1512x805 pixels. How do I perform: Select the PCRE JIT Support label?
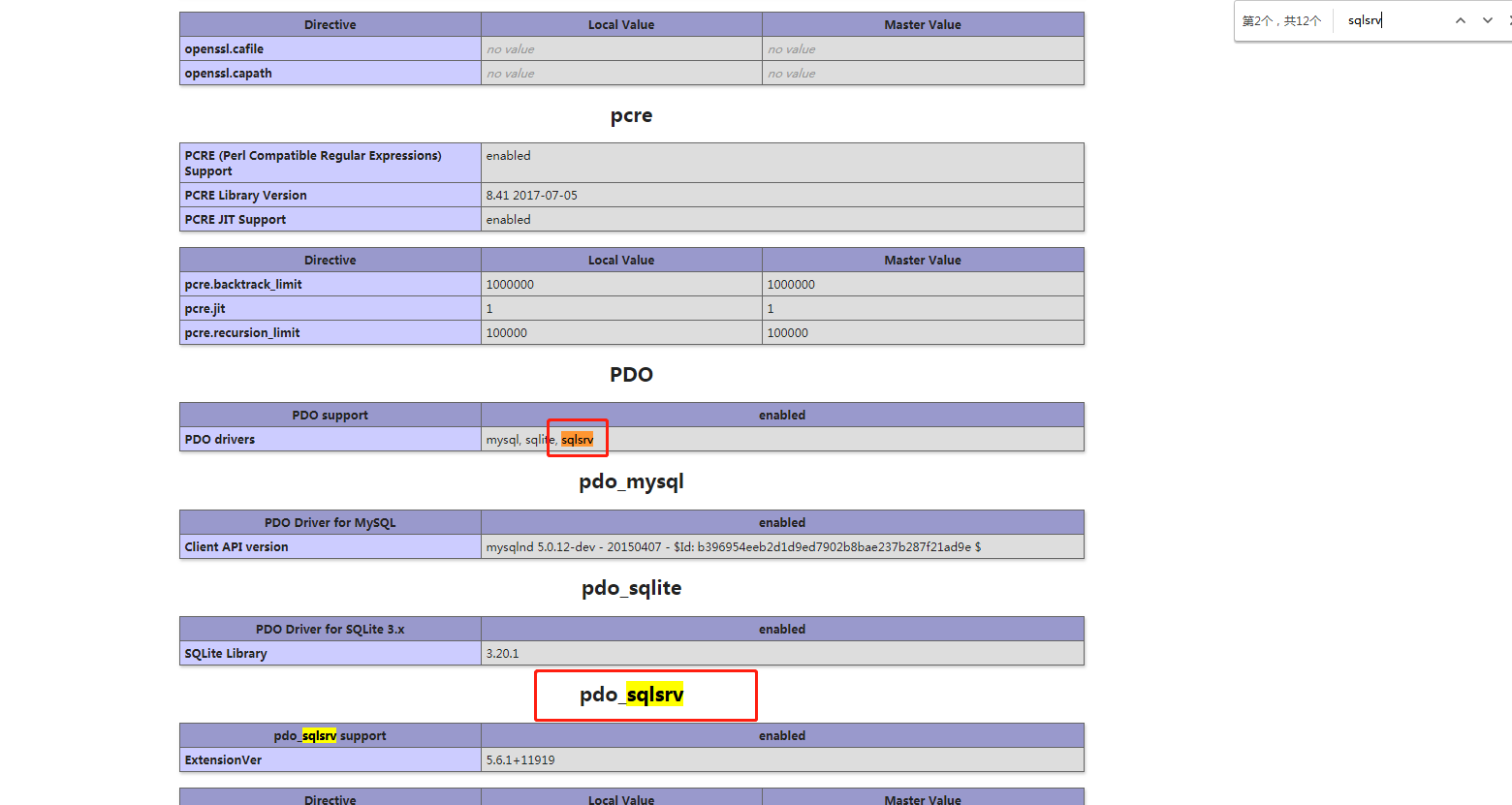click(x=236, y=220)
